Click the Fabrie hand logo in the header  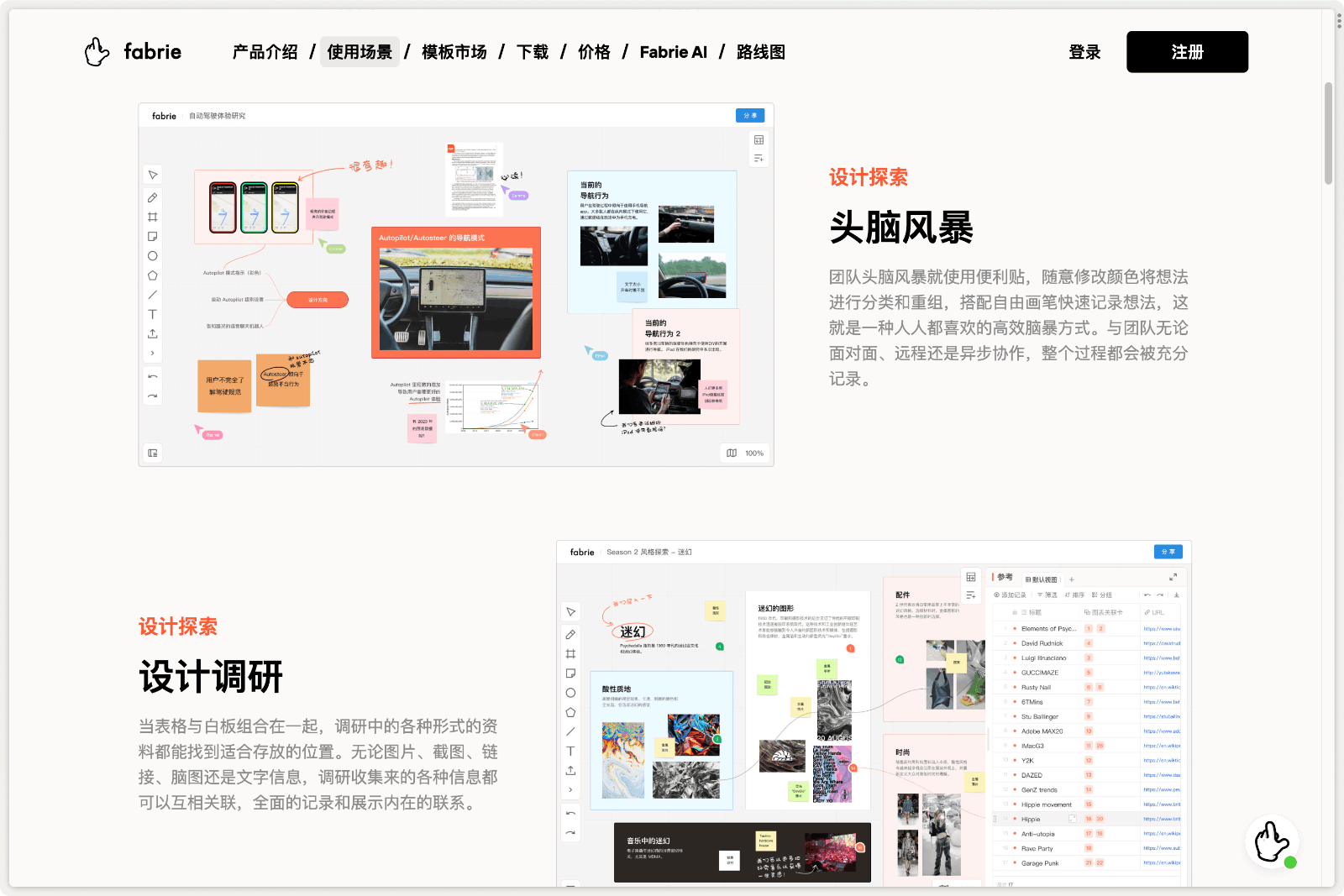click(97, 52)
